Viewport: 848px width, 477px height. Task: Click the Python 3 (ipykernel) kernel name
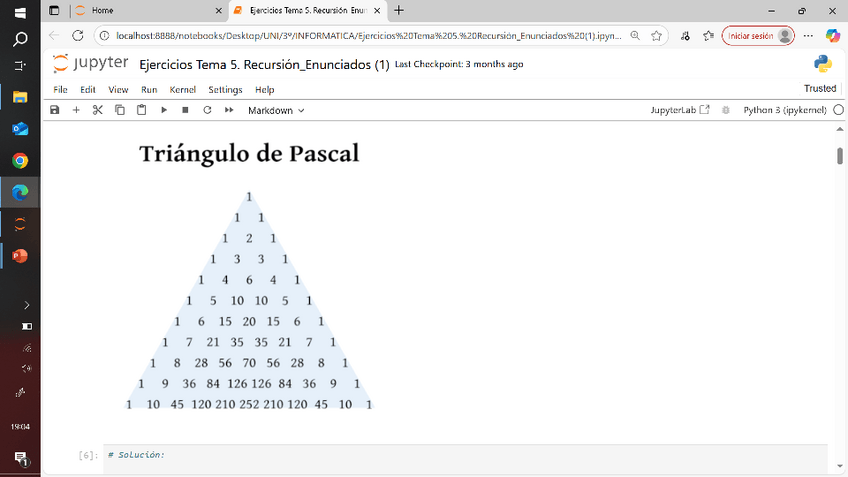coord(785,110)
